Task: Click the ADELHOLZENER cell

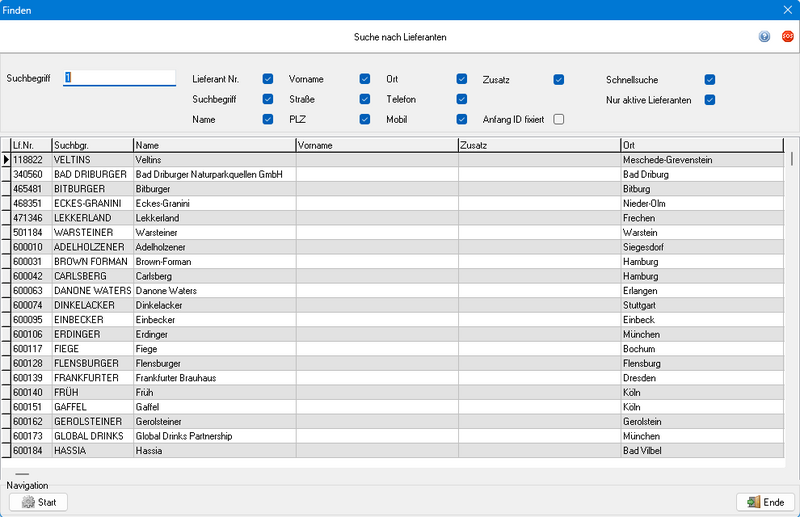Action: pos(92,247)
